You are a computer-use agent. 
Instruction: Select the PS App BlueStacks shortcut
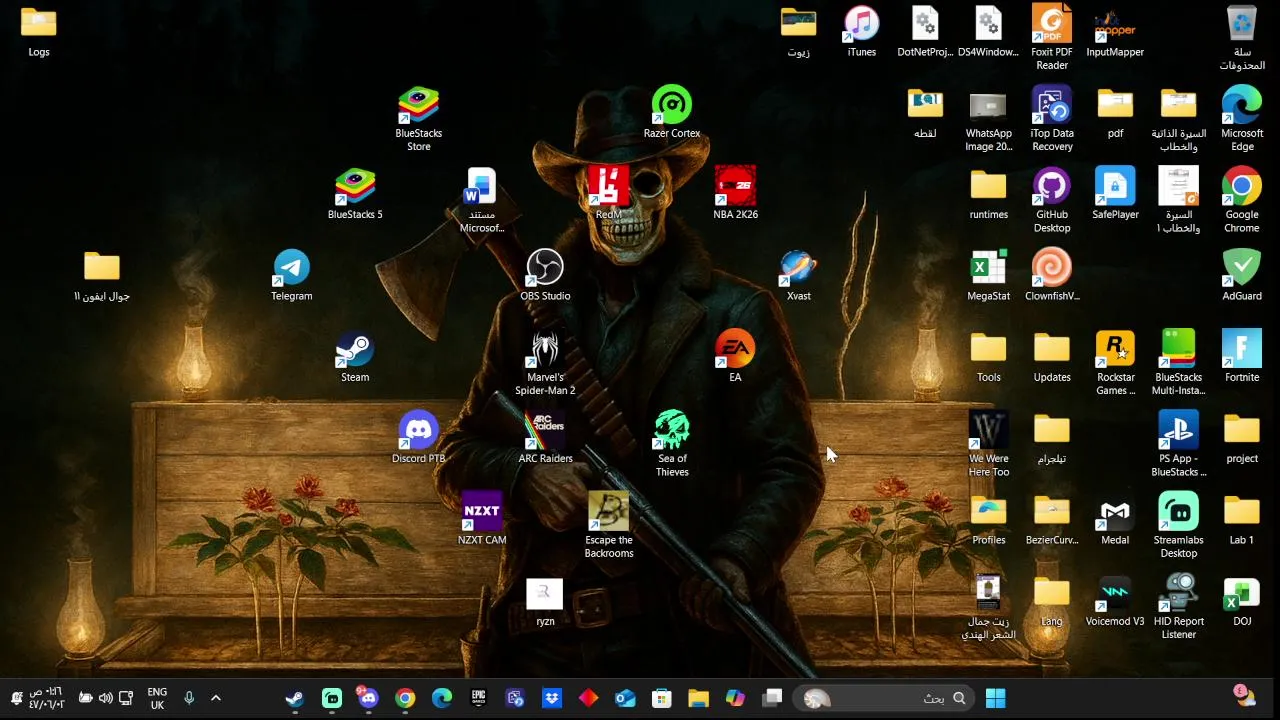click(1179, 444)
